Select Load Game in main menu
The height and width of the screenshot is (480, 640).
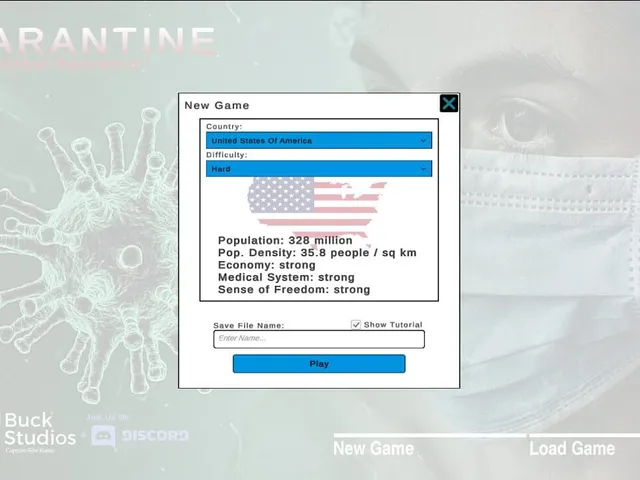(x=572, y=449)
